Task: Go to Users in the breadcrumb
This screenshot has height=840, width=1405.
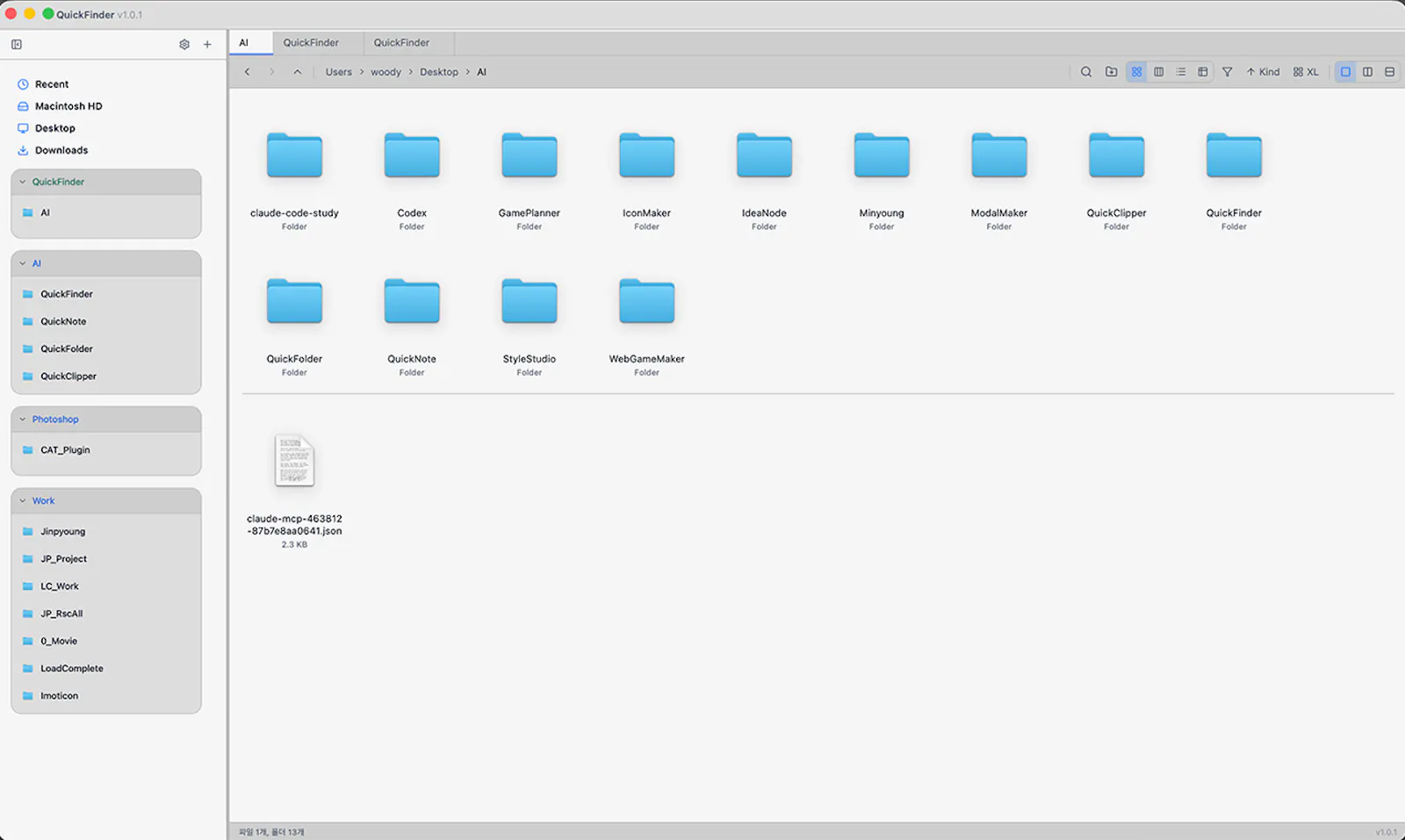Action: point(338,72)
